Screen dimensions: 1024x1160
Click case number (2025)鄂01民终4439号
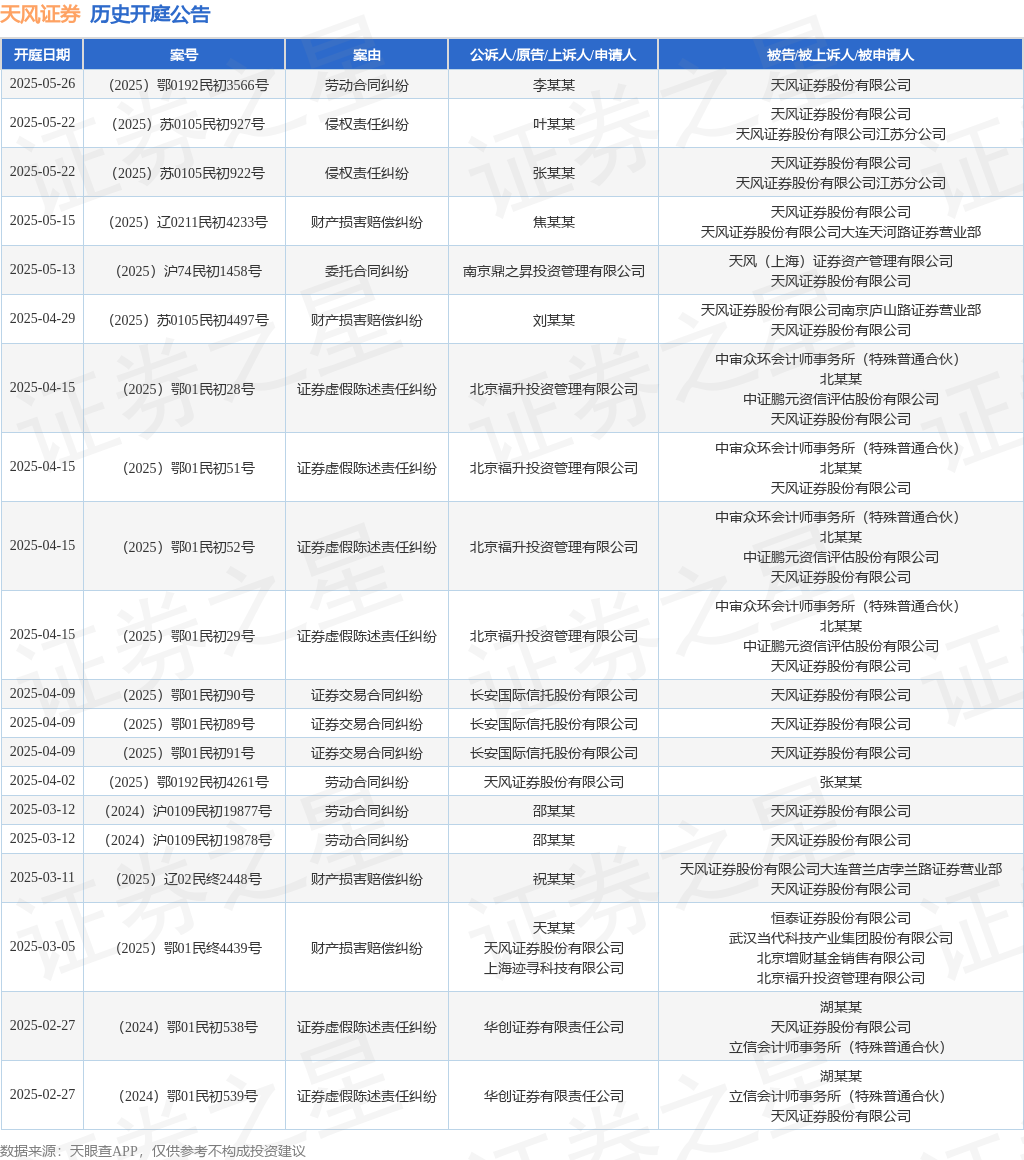click(x=188, y=948)
